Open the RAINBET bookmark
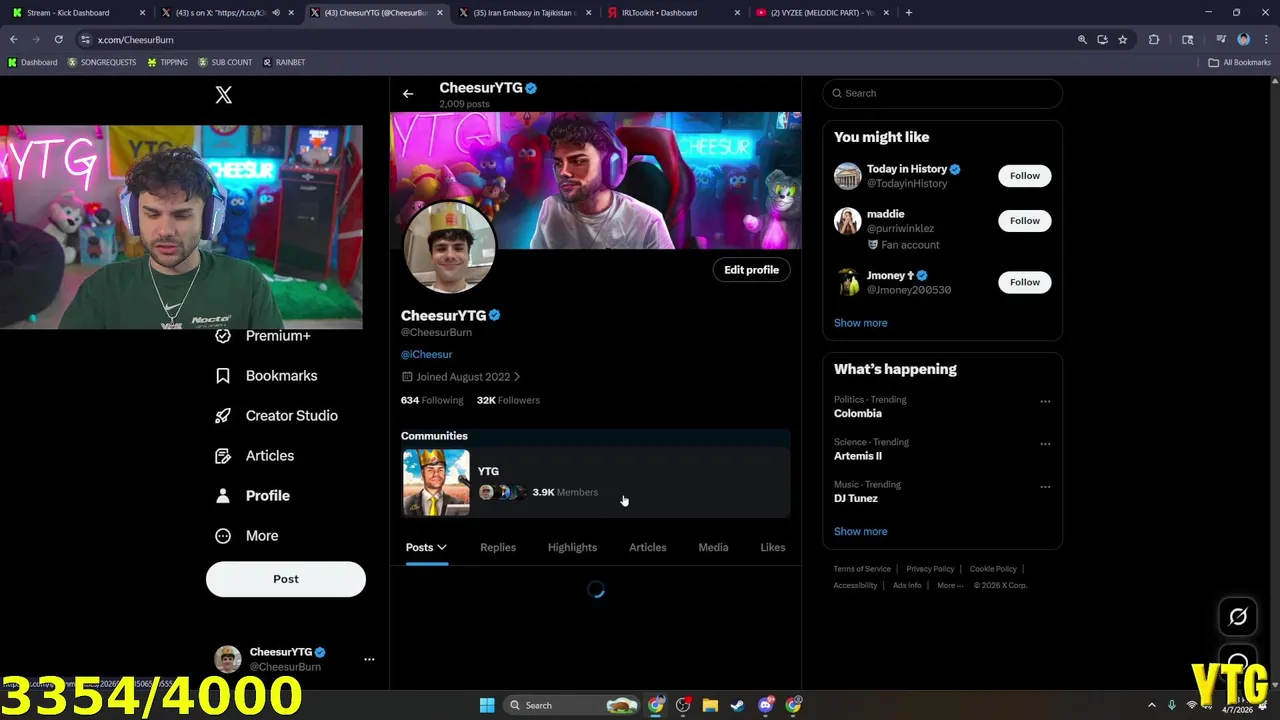1280x720 pixels. [284, 62]
